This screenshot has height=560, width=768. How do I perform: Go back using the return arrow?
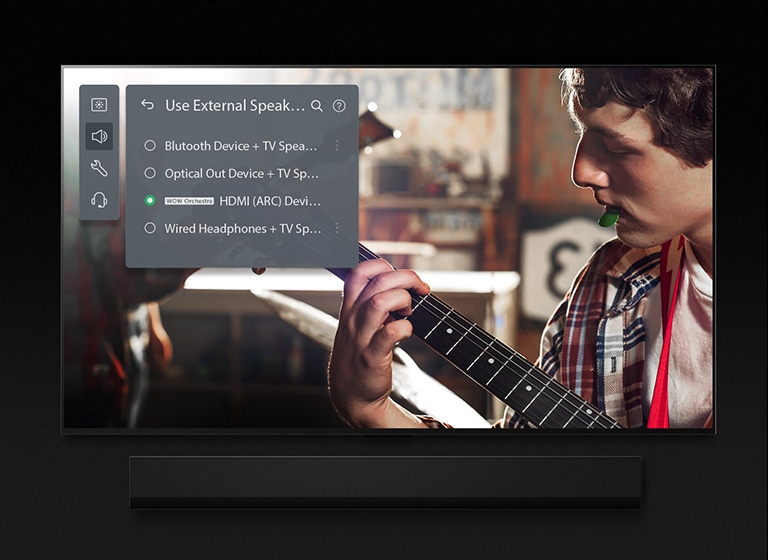tap(148, 105)
